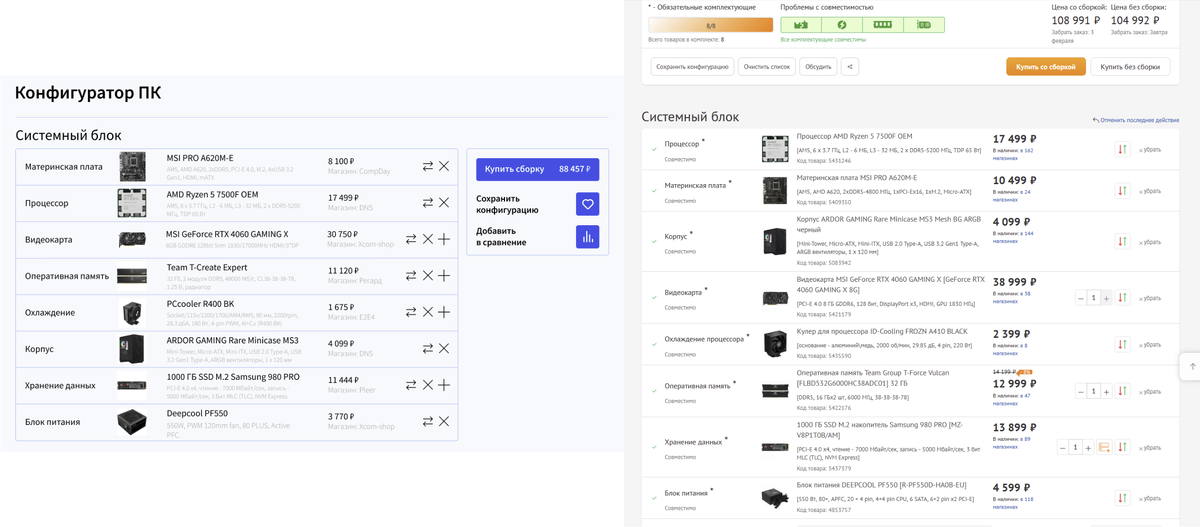This screenshot has height=527, width=1200.
Task: Delete AMD Ryzen 5 7500F row with X, left panel
Action: tap(444, 202)
